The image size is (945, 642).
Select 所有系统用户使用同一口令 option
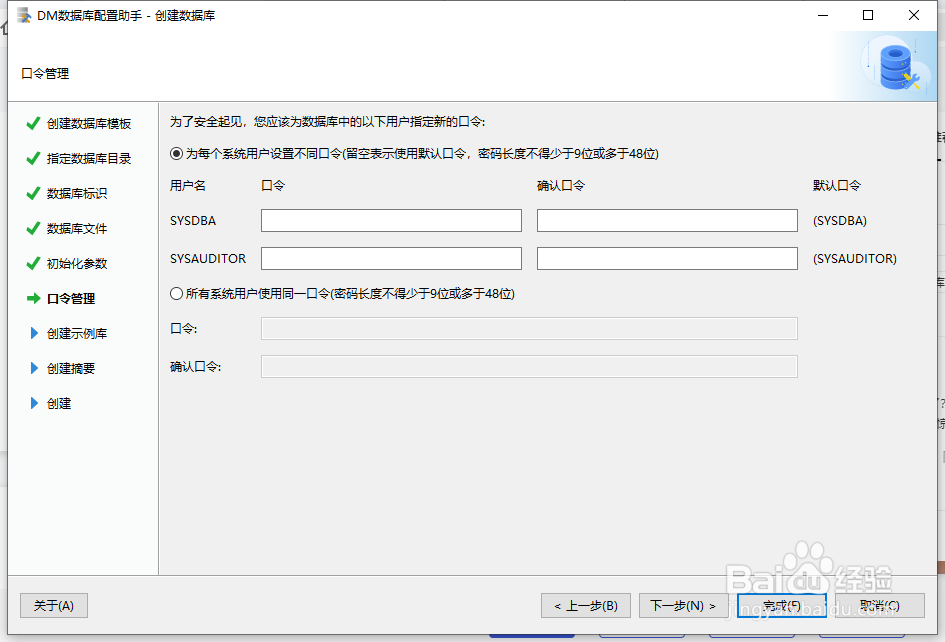[174, 293]
